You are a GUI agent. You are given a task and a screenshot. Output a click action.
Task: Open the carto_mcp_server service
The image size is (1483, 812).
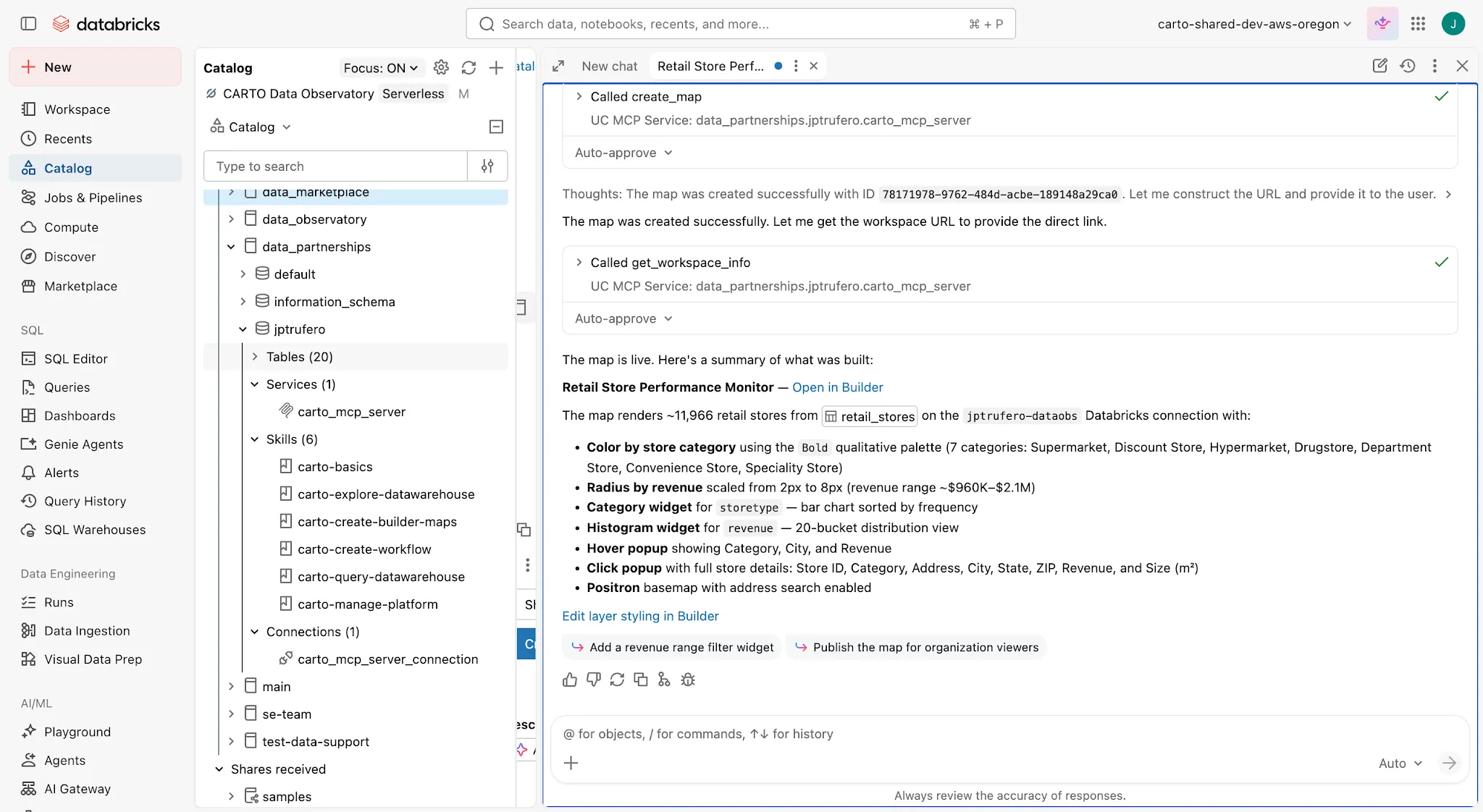tap(351, 412)
